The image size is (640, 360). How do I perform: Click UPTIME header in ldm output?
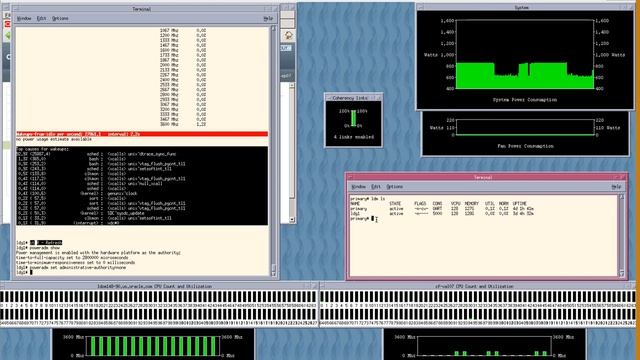[519, 204]
